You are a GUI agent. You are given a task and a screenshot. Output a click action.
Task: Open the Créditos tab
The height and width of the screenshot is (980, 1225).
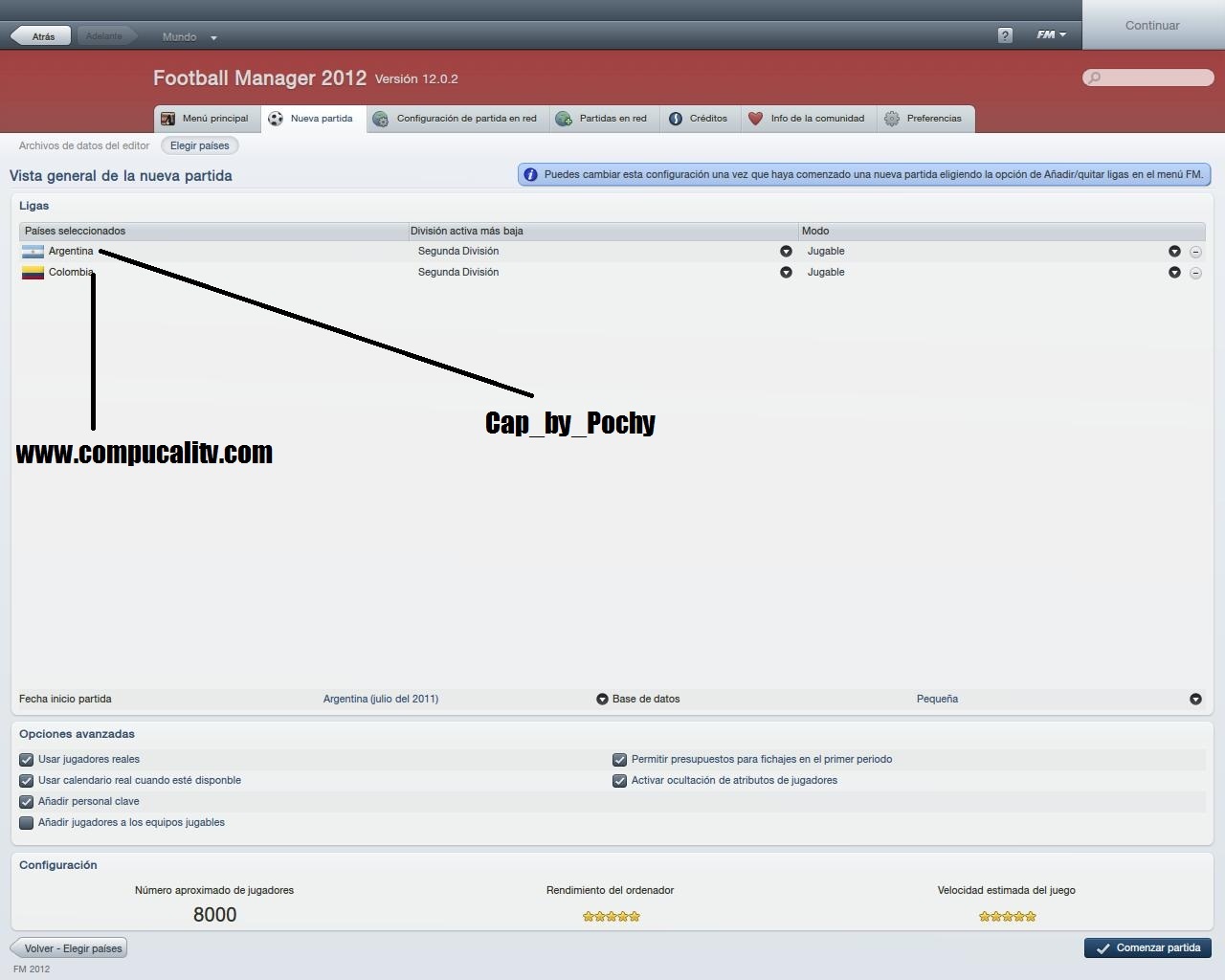(x=700, y=118)
